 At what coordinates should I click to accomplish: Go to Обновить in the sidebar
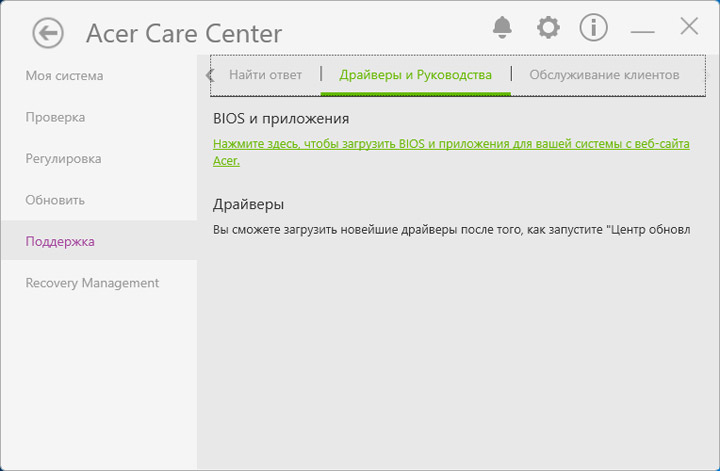point(99,200)
